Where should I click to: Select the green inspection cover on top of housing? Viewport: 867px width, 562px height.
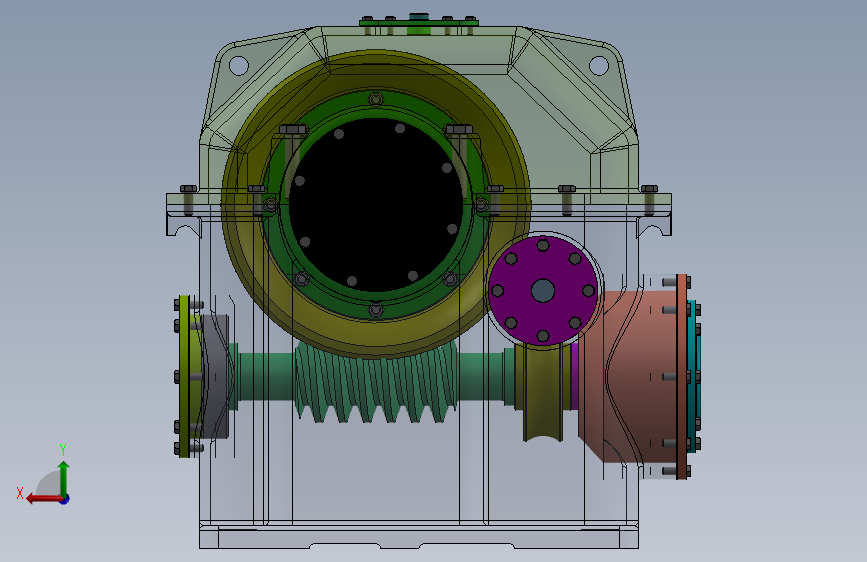(419, 22)
